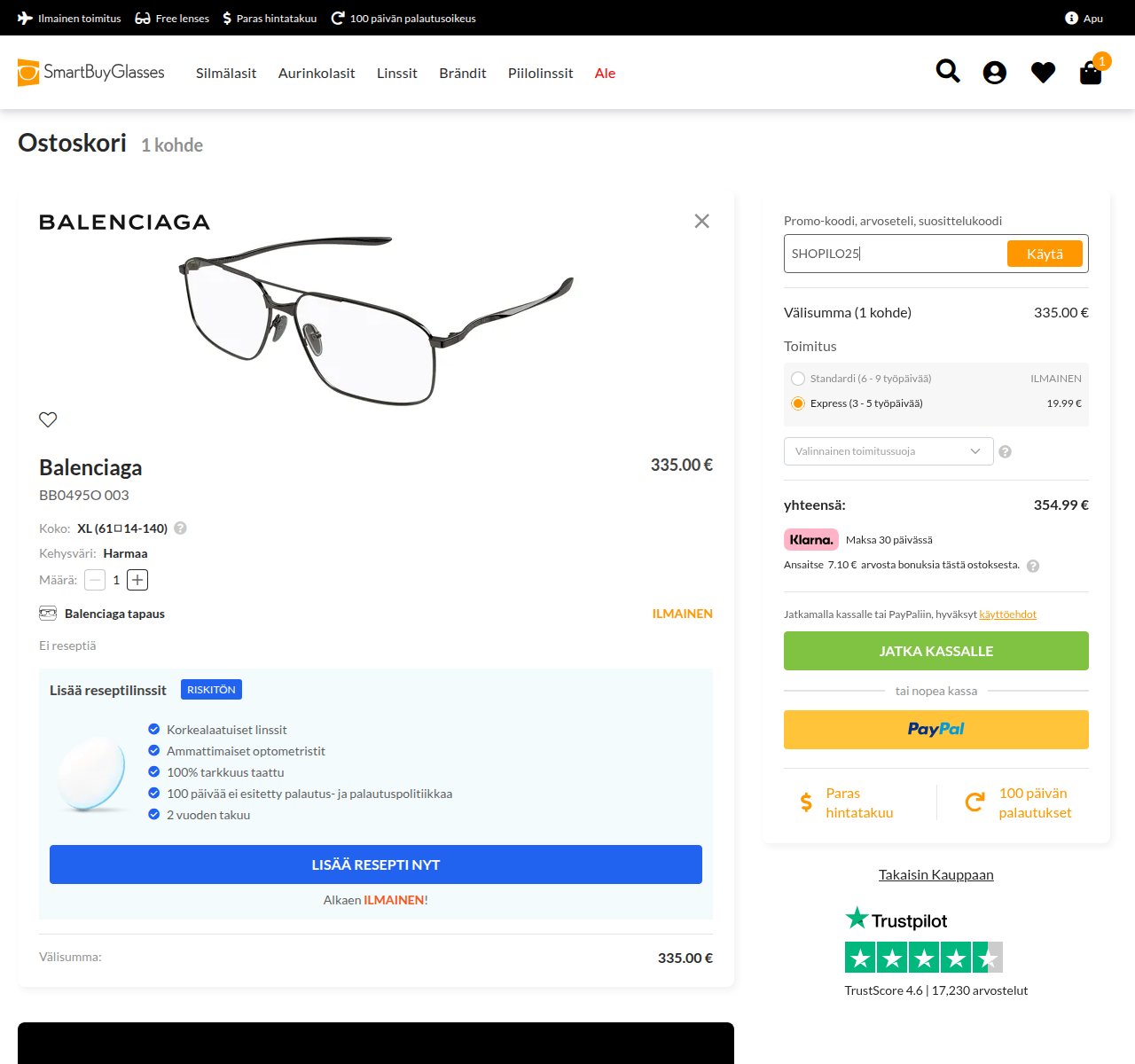The image size is (1135, 1064).
Task: Open the Ale sale menu
Action: [605, 73]
